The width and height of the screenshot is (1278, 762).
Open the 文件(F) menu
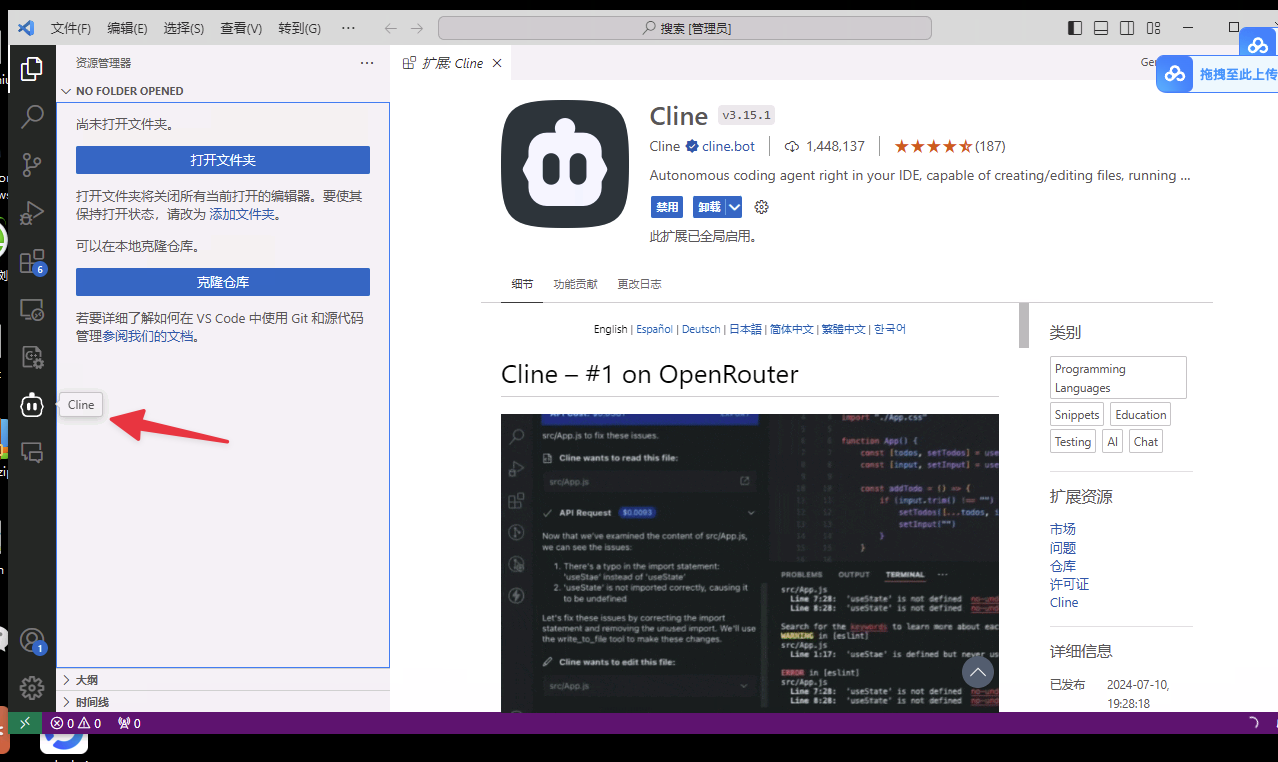[70, 28]
